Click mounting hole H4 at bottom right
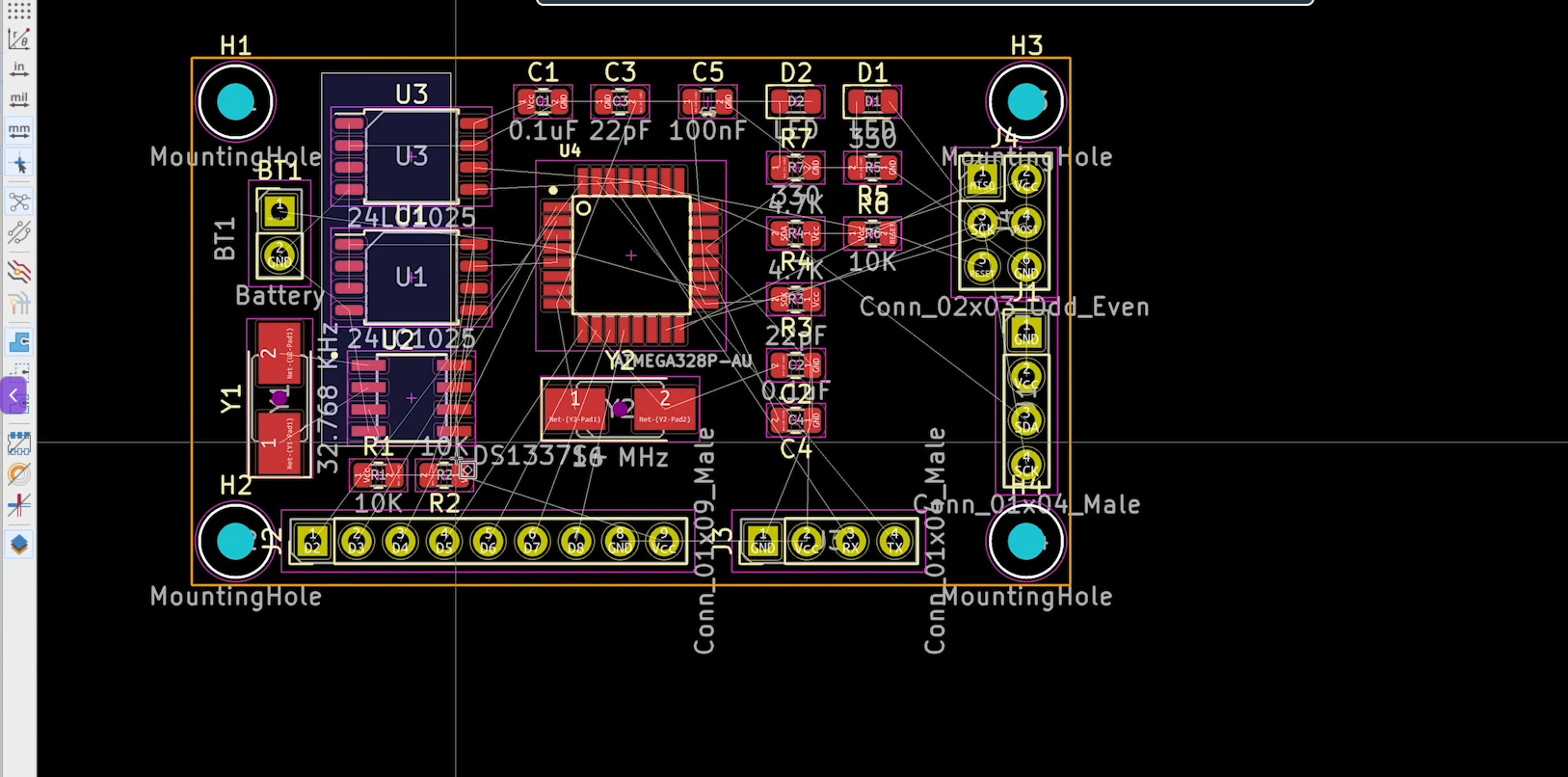1568x777 pixels. click(x=1025, y=542)
